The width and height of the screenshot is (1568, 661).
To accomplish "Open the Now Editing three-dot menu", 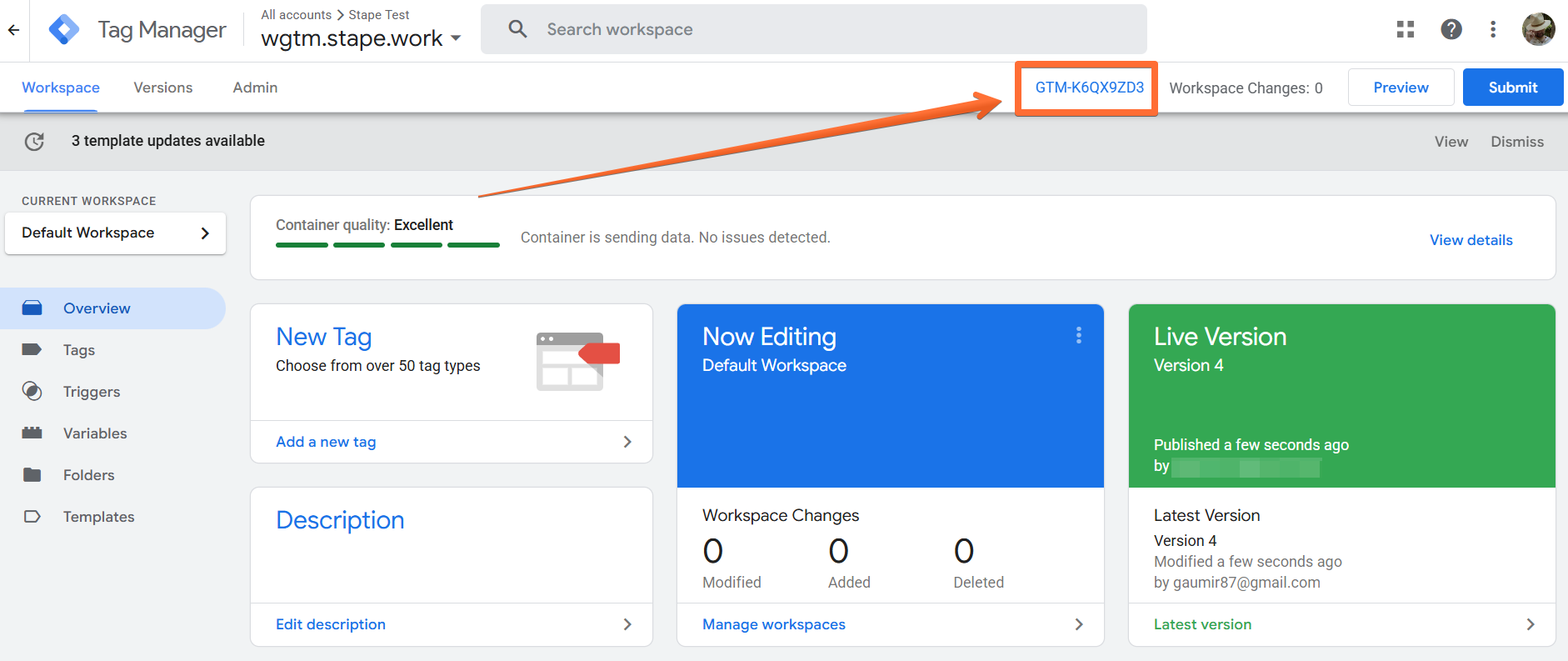I will point(1078,335).
